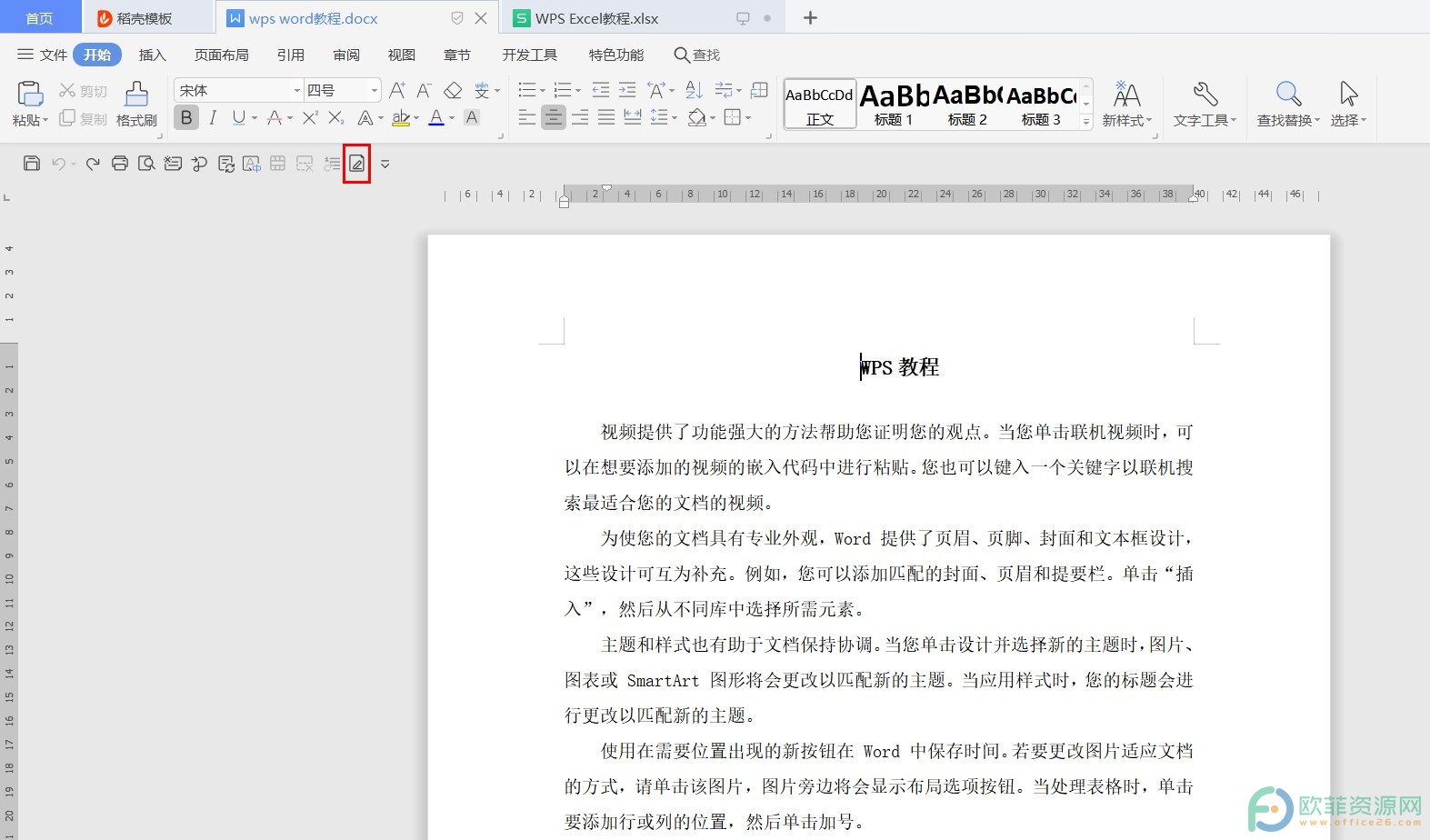Open the Text Tools wrench icon
This screenshot has height=840, width=1430.
(1205, 95)
